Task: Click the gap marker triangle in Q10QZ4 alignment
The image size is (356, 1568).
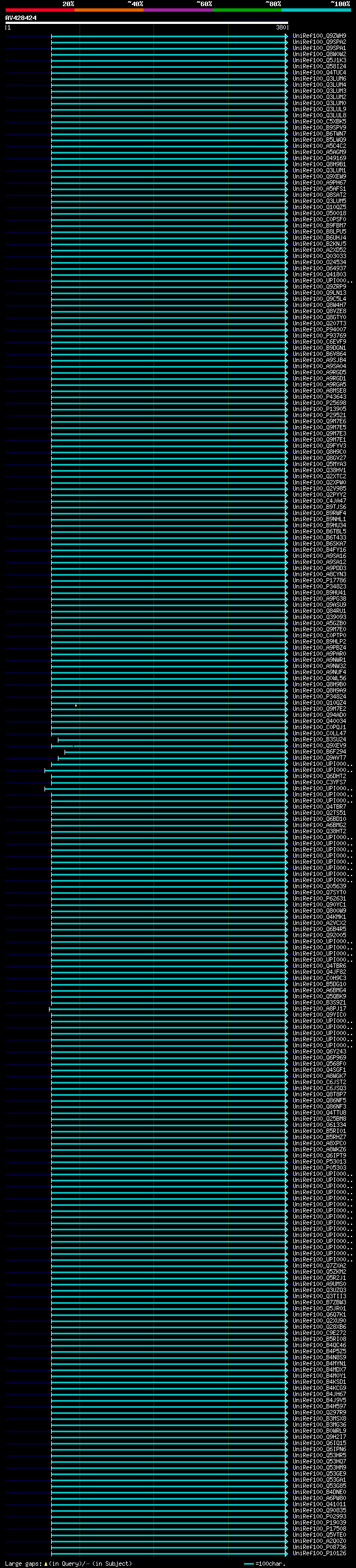Action: coord(76,705)
